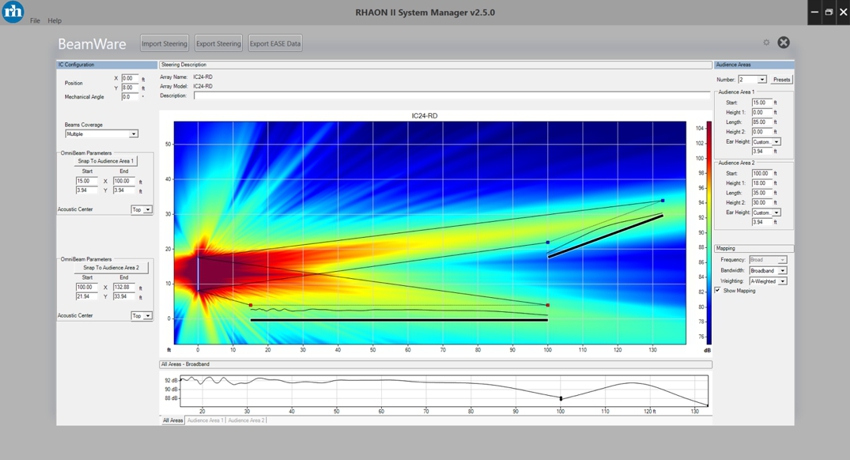Minimize the RHAON II window
850x460 pixels.
(814, 12)
